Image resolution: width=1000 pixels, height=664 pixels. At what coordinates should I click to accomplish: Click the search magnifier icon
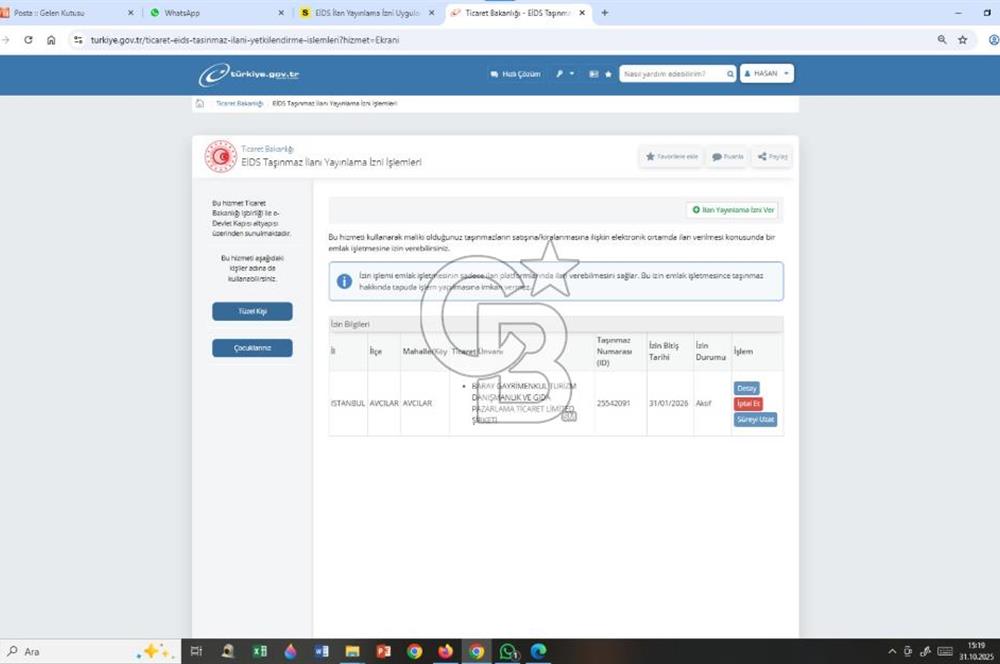(x=730, y=74)
